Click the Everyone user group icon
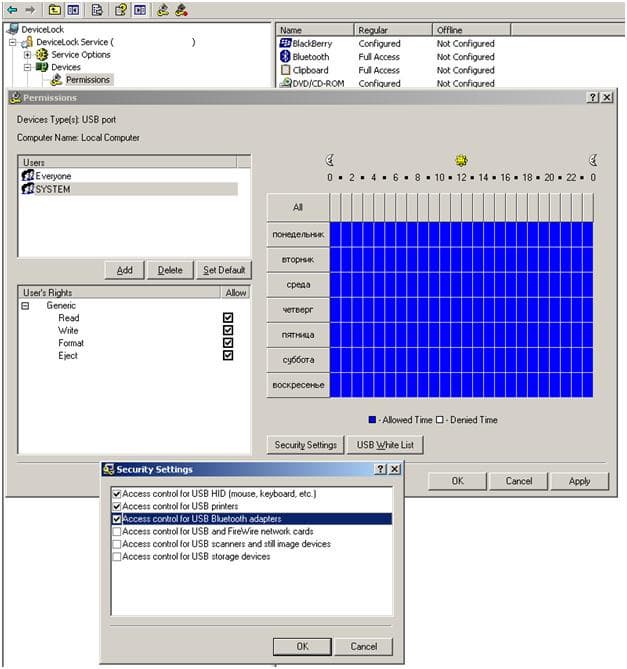 (x=28, y=175)
